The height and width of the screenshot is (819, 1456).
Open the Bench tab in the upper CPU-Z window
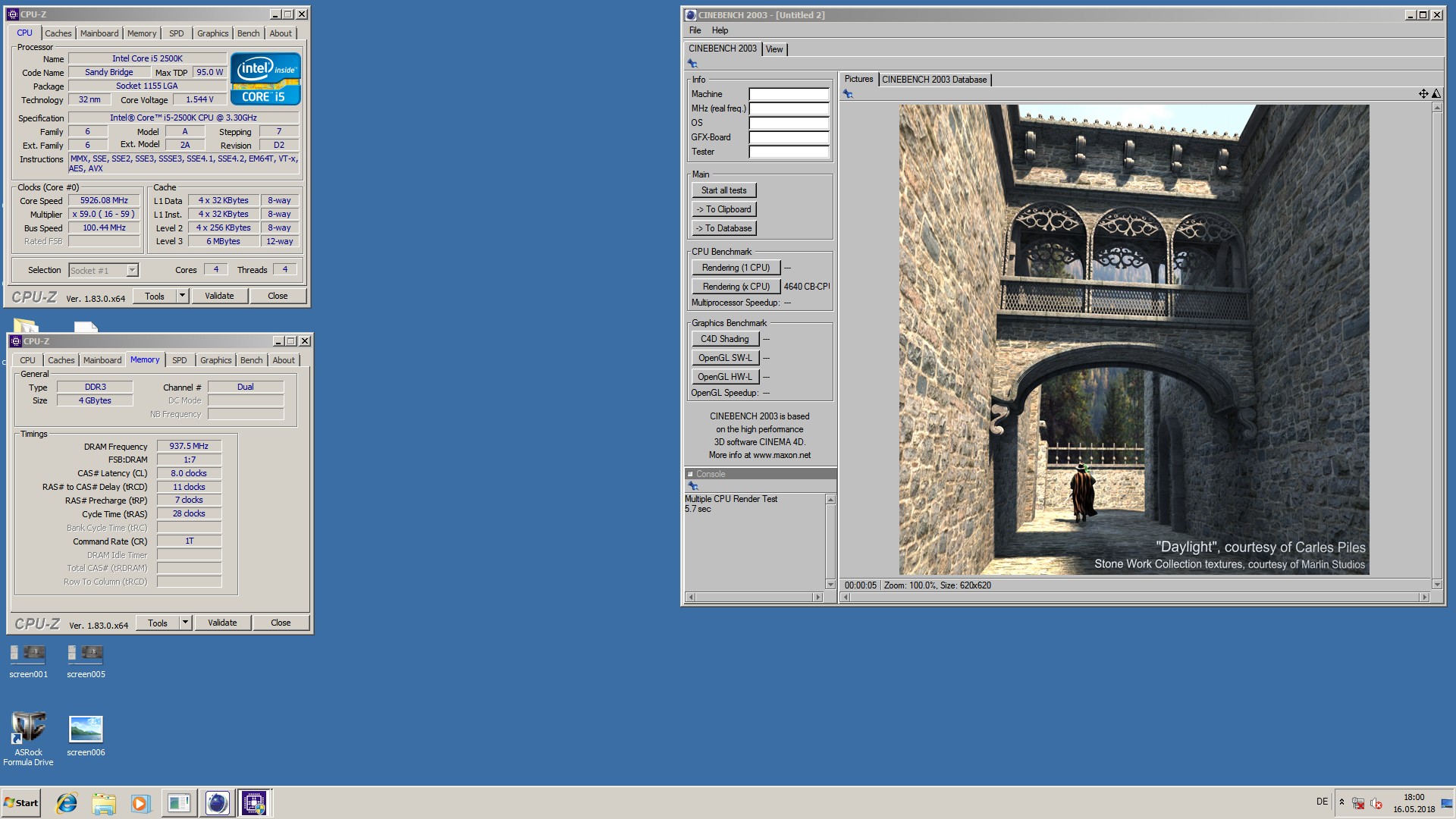[248, 33]
